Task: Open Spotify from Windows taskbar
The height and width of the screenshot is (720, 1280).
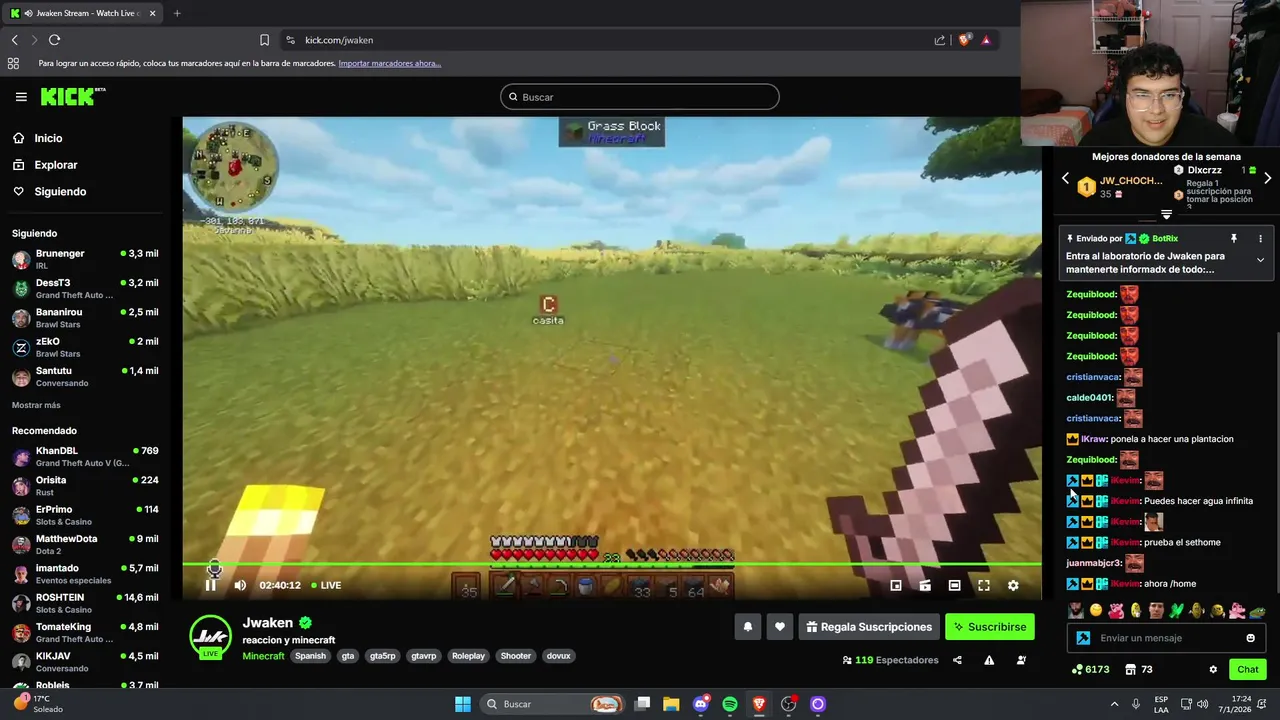Action: coord(730,704)
